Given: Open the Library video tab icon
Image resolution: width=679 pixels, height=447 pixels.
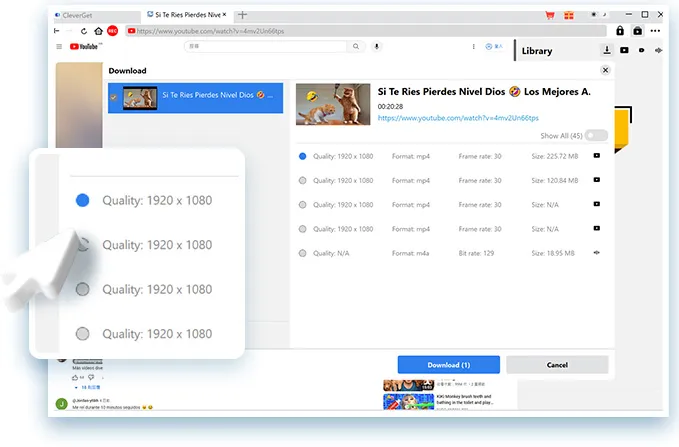Looking at the screenshot, I should pos(624,50).
